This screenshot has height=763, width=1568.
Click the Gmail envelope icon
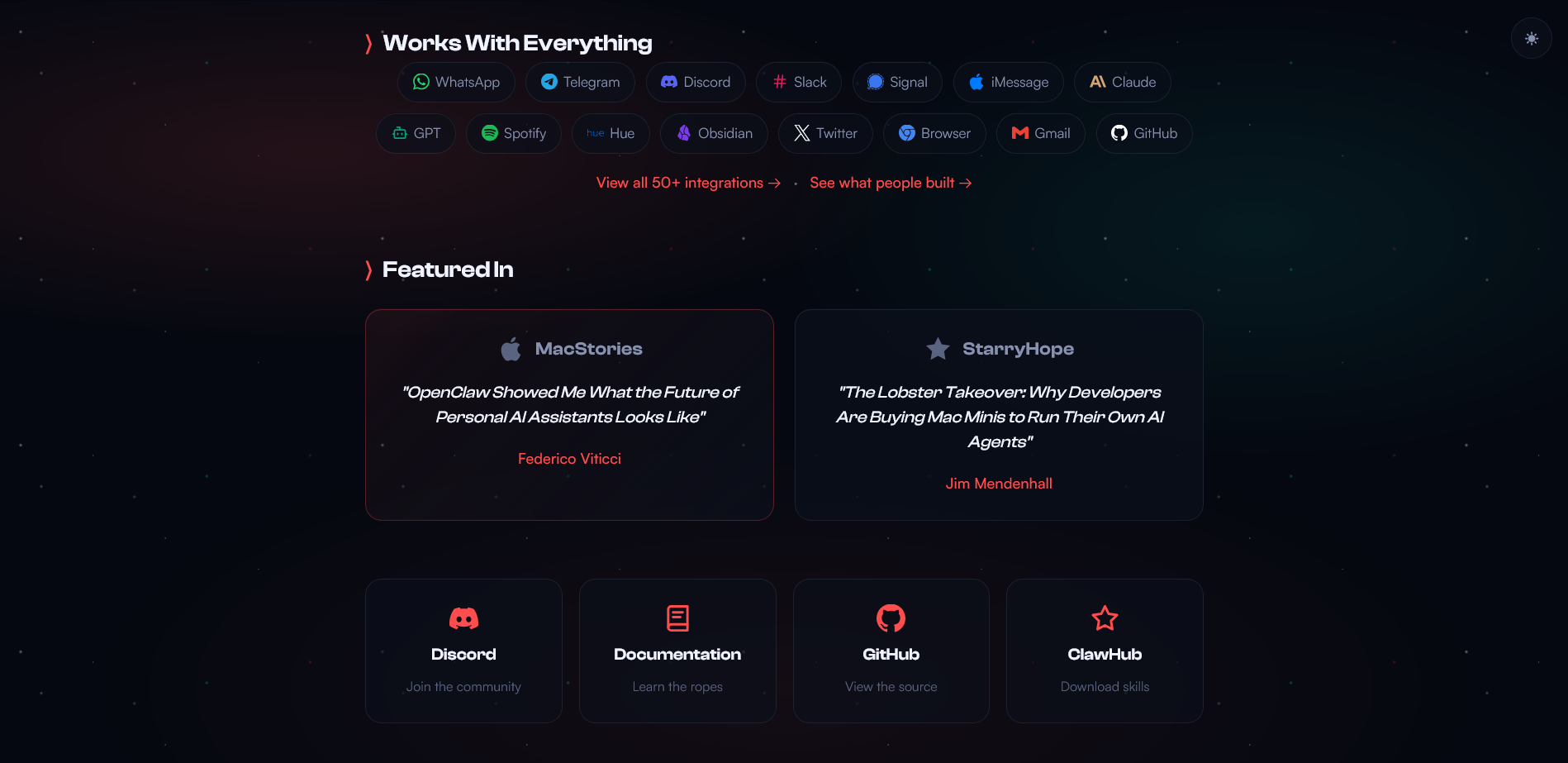[x=1020, y=133]
